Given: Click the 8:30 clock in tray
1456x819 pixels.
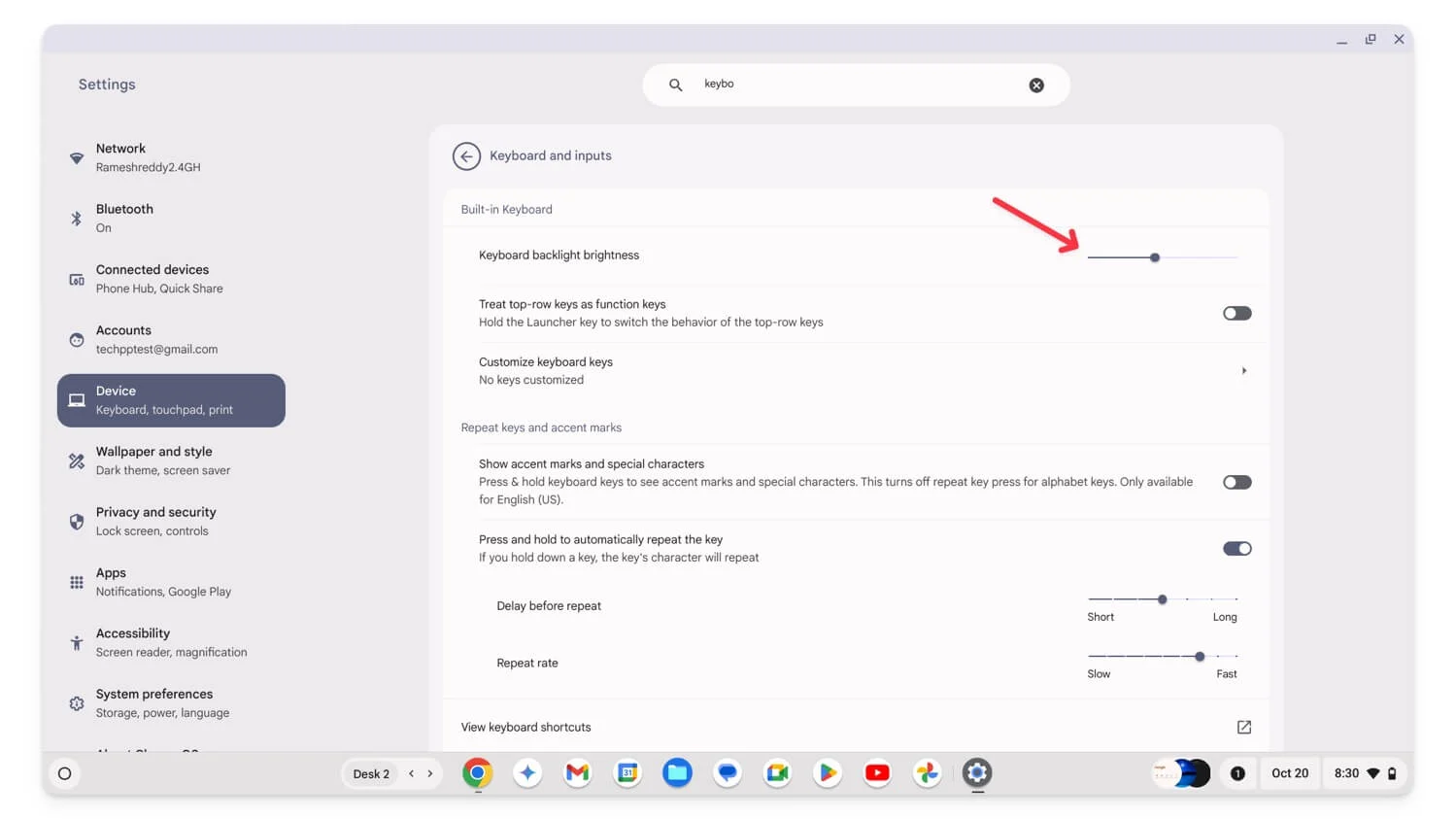Looking at the screenshot, I should click(x=1346, y=774).
